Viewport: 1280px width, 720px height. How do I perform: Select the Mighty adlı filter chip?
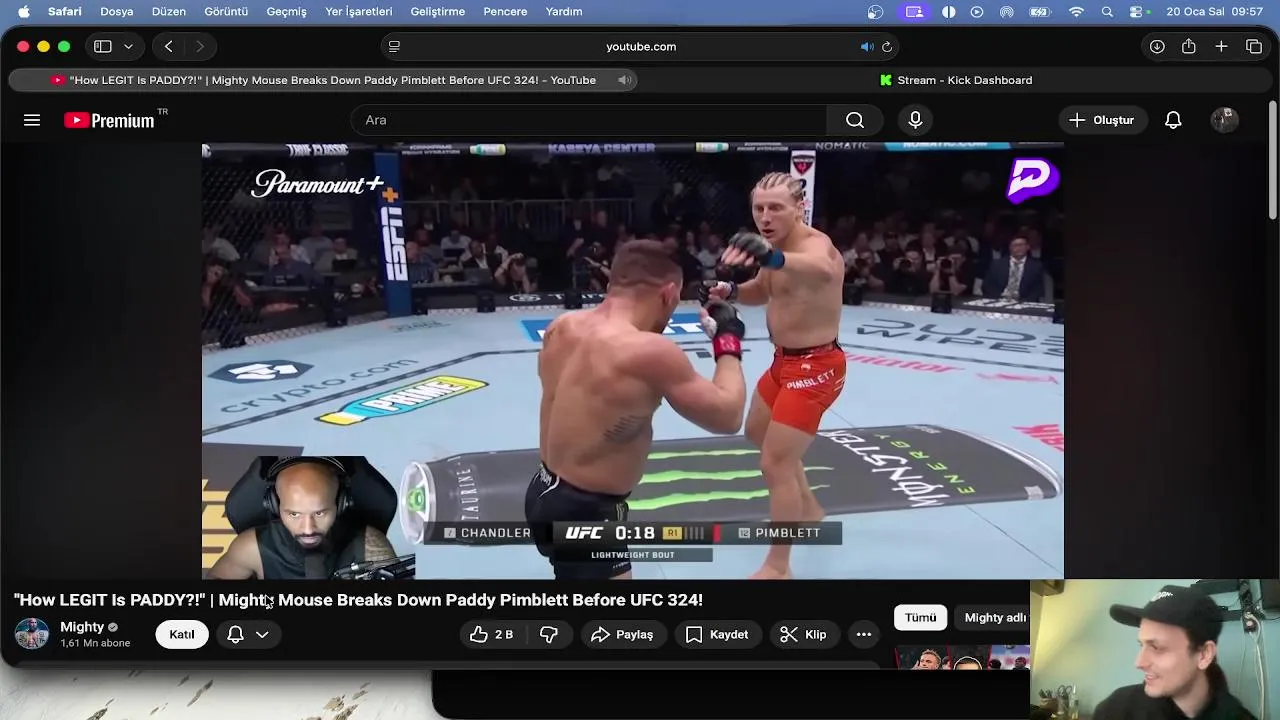coord(993,618)
